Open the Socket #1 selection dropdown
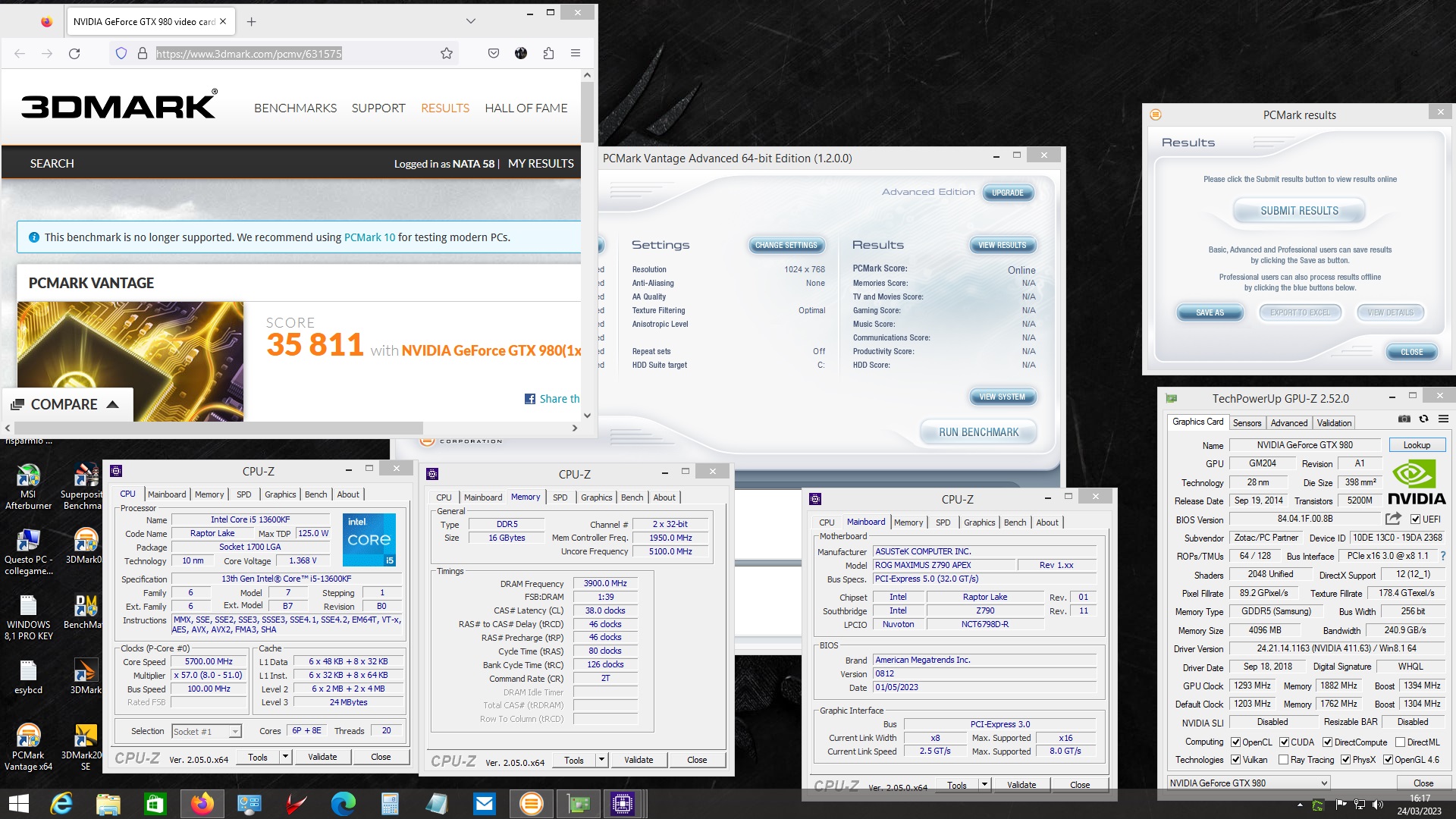 tap(206, 732)
